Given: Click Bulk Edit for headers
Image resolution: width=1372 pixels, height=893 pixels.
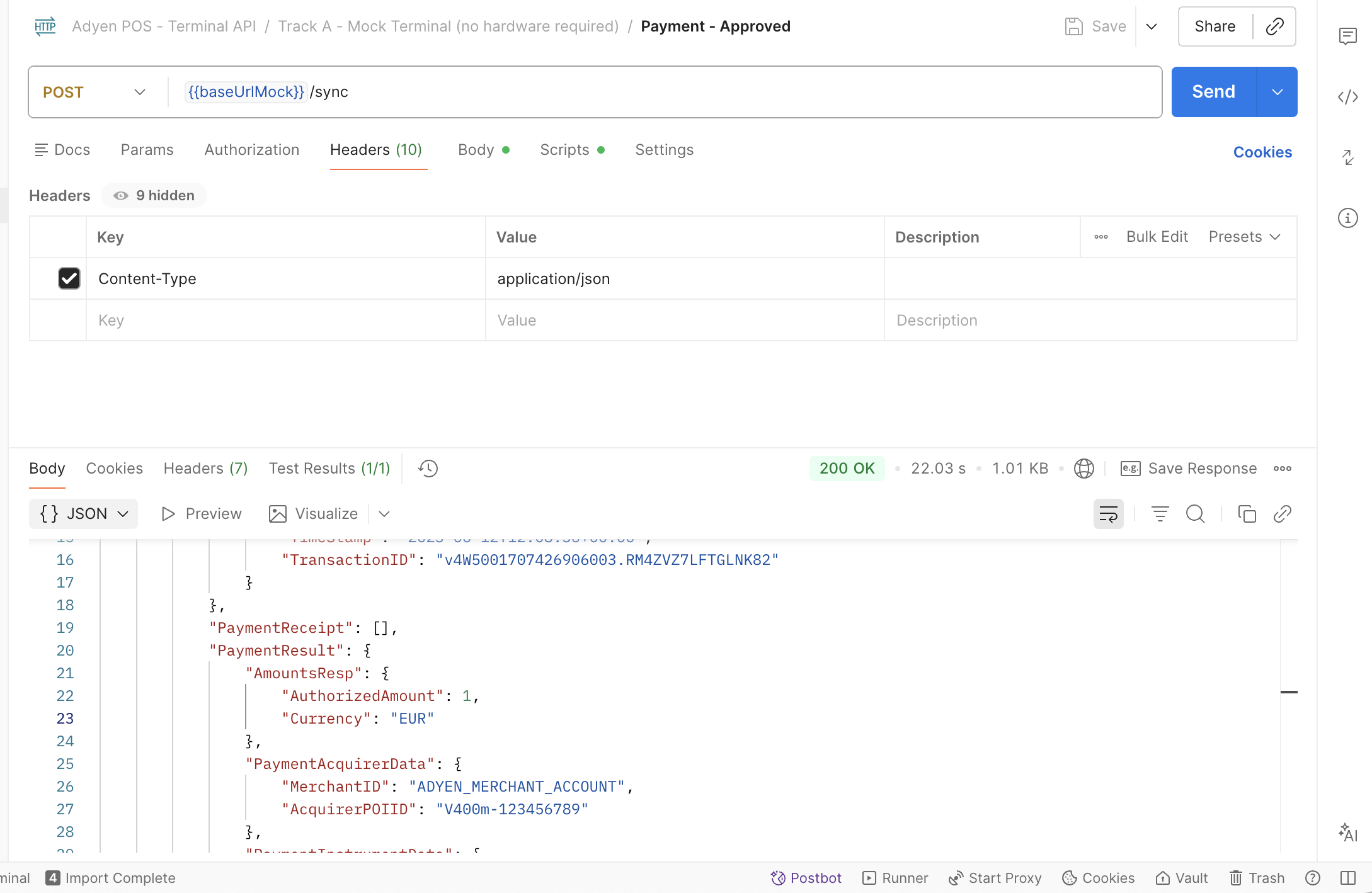Looking at the screenshot, I should 1157,237.
